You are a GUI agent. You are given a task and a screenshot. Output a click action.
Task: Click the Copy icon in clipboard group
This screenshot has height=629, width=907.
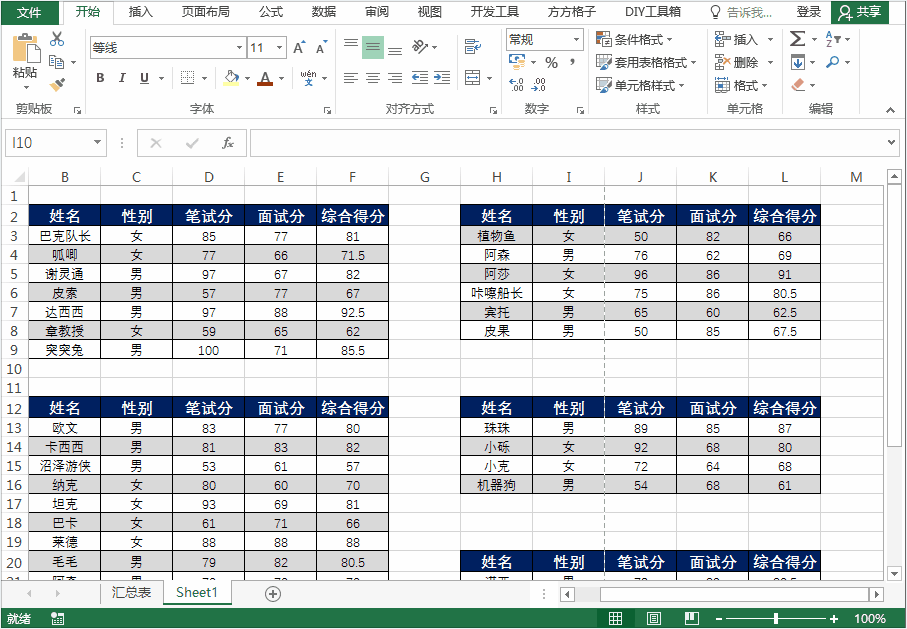click(x=57, y=61)
